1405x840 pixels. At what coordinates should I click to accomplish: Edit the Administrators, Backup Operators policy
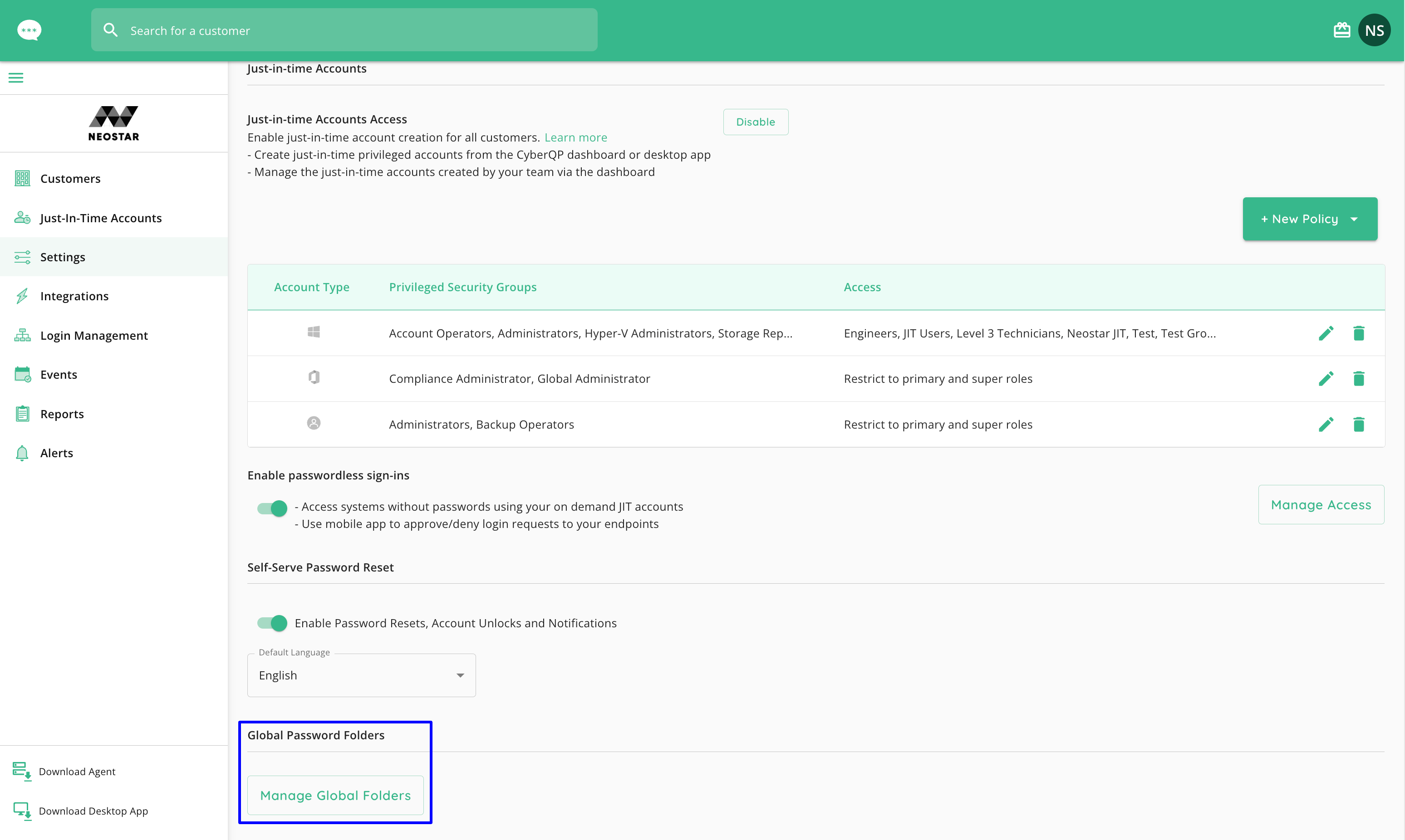(1326, 424)
